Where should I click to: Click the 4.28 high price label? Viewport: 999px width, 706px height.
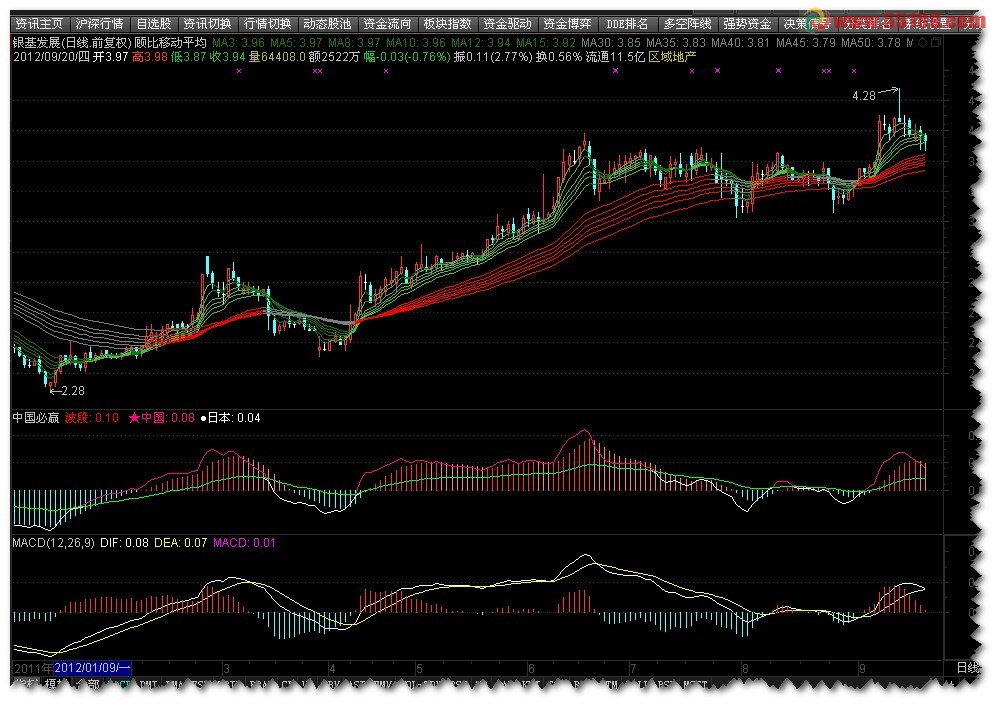pos(864,96)
